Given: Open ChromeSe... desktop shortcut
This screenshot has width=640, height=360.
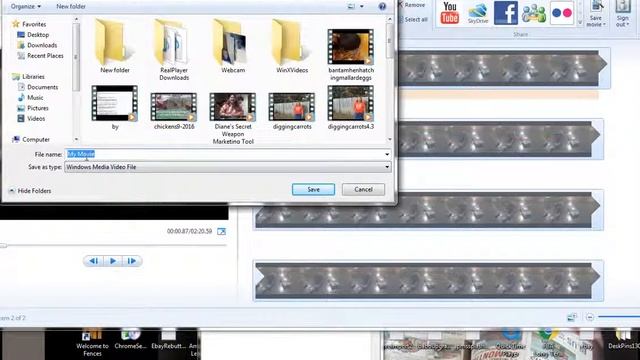Looking at the screenshot, I should click(x=130, y=340).
